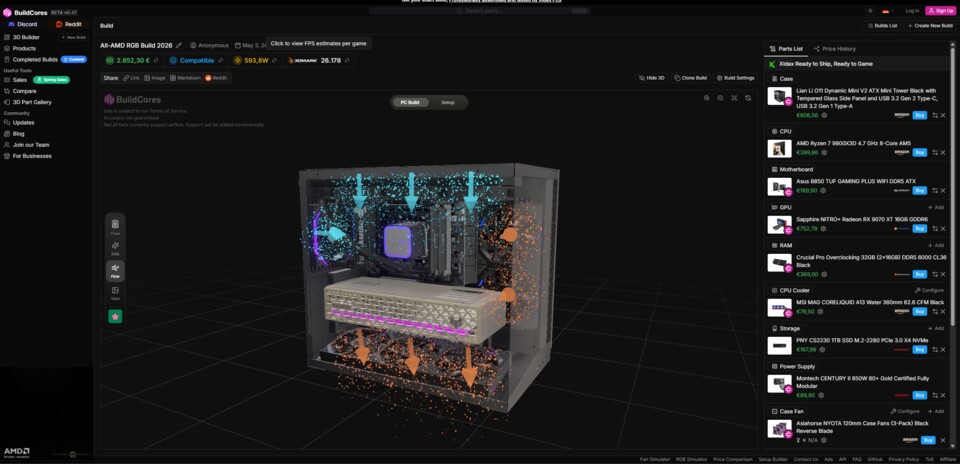The height and width of the screenshot is (464, 960).
Task: Click the Clone Build button
Action: [x=691, y=78]
